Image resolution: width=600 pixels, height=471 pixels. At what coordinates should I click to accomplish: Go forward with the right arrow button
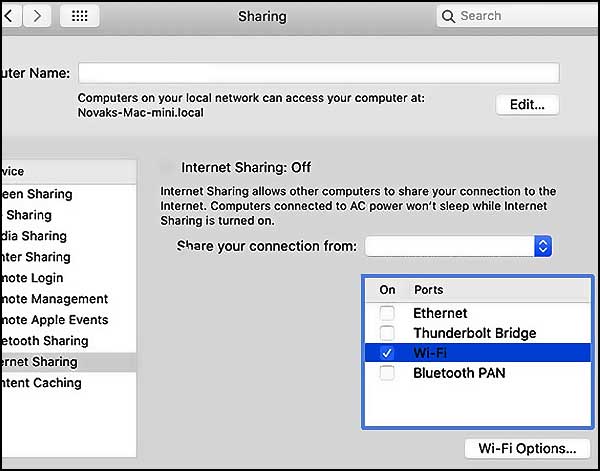pyautogui.click(x=37, y=16)
